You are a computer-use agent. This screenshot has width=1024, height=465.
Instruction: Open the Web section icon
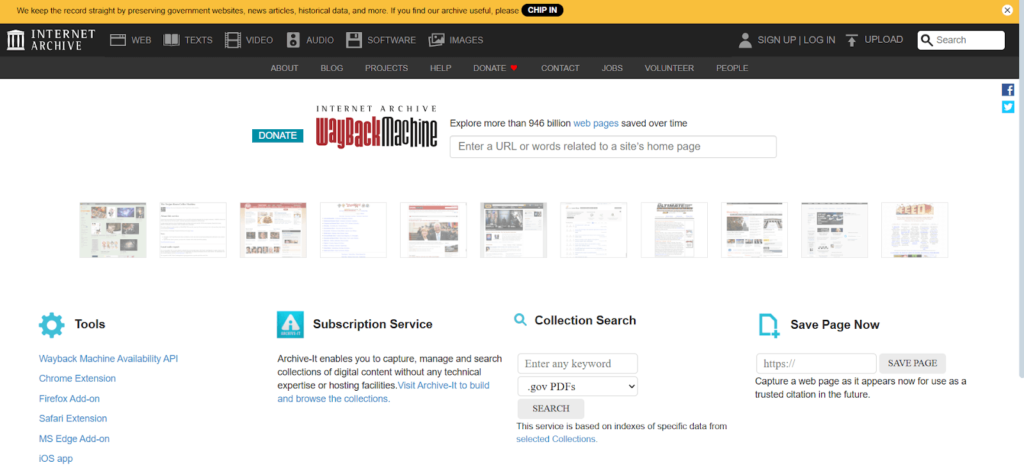point(118,40)
